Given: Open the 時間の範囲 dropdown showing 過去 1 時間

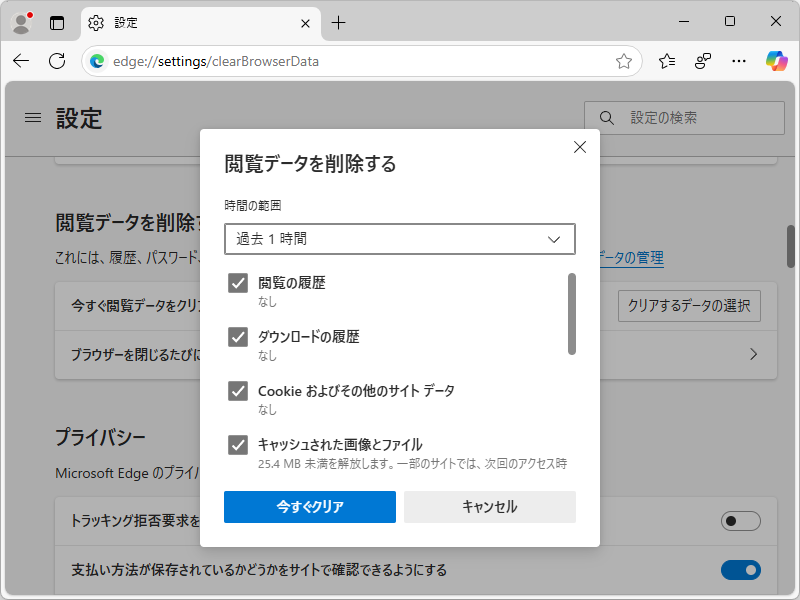Looking at the screenshot, I should coord(399,239).
